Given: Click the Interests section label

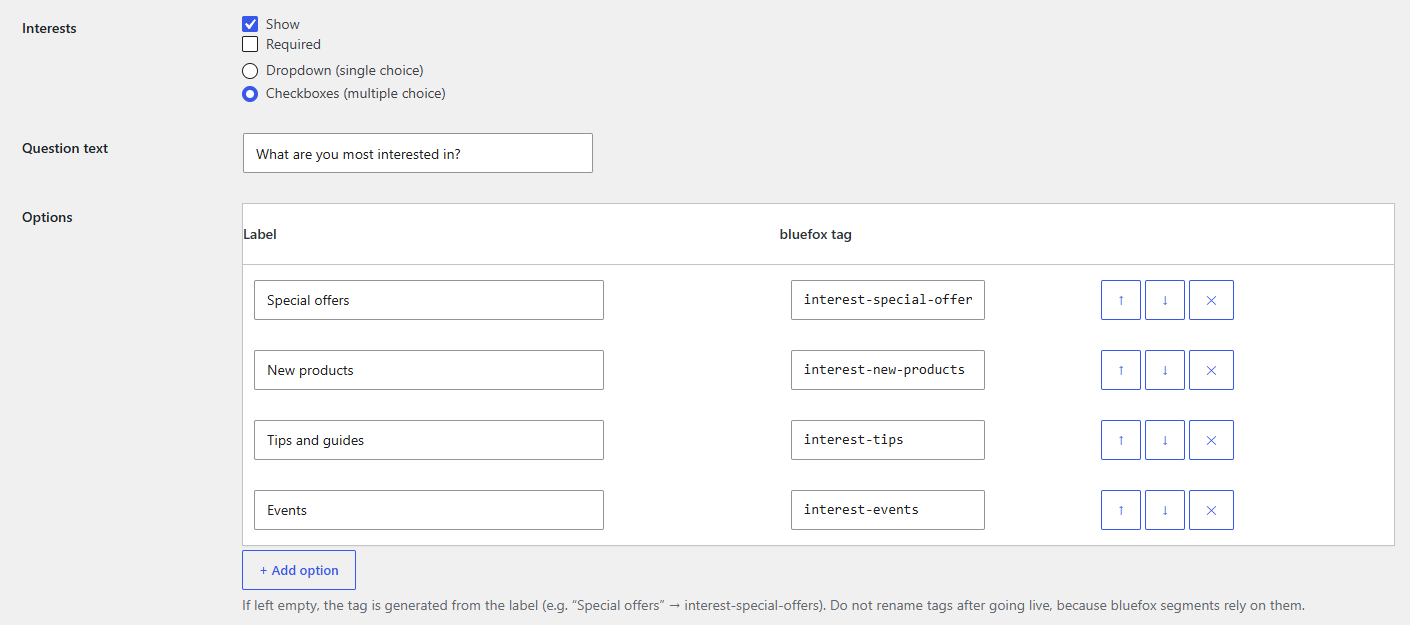Looking at the screenshot, I should point(49,29).
